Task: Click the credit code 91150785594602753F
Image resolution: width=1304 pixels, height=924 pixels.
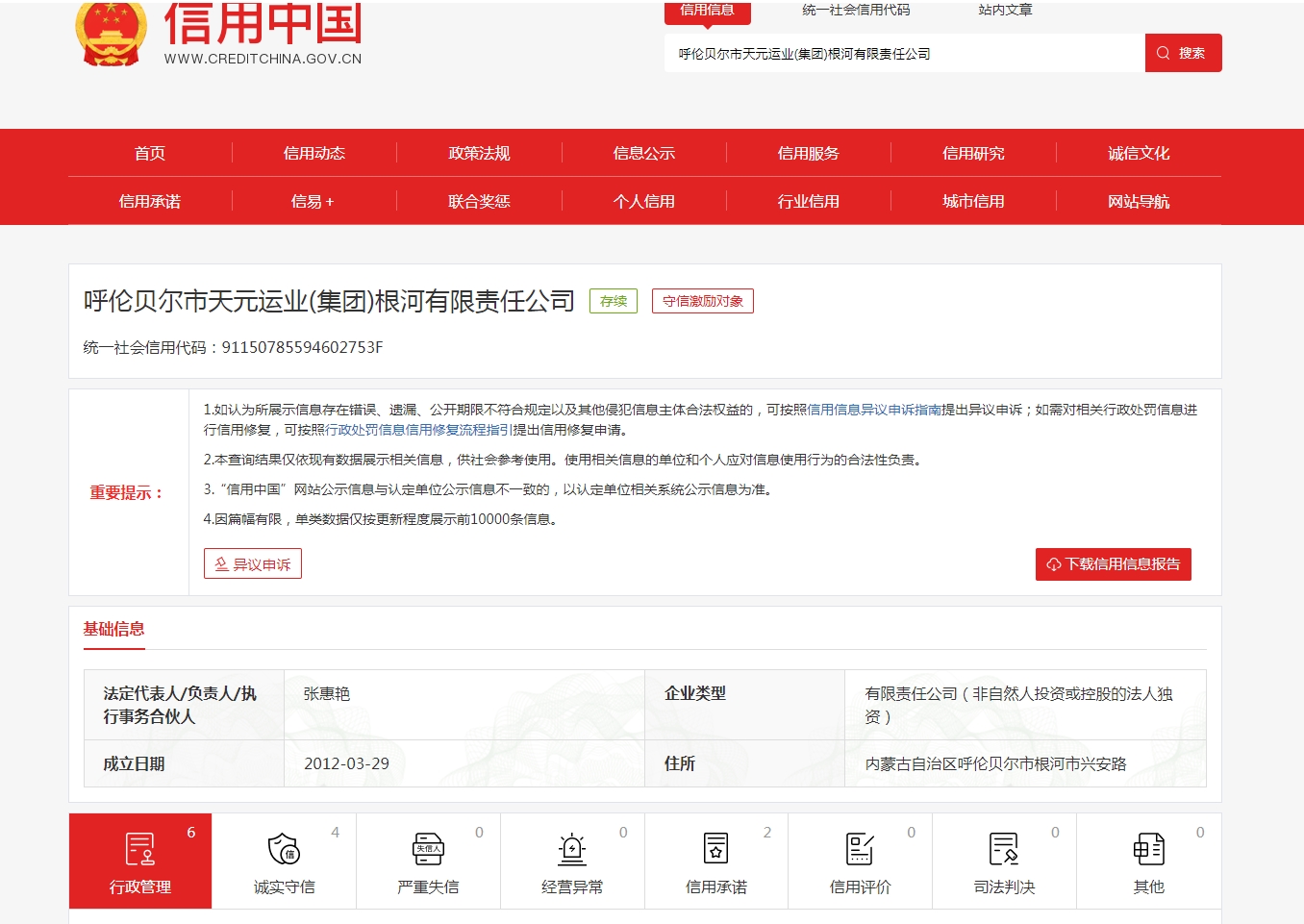Action: coord(302,347)
